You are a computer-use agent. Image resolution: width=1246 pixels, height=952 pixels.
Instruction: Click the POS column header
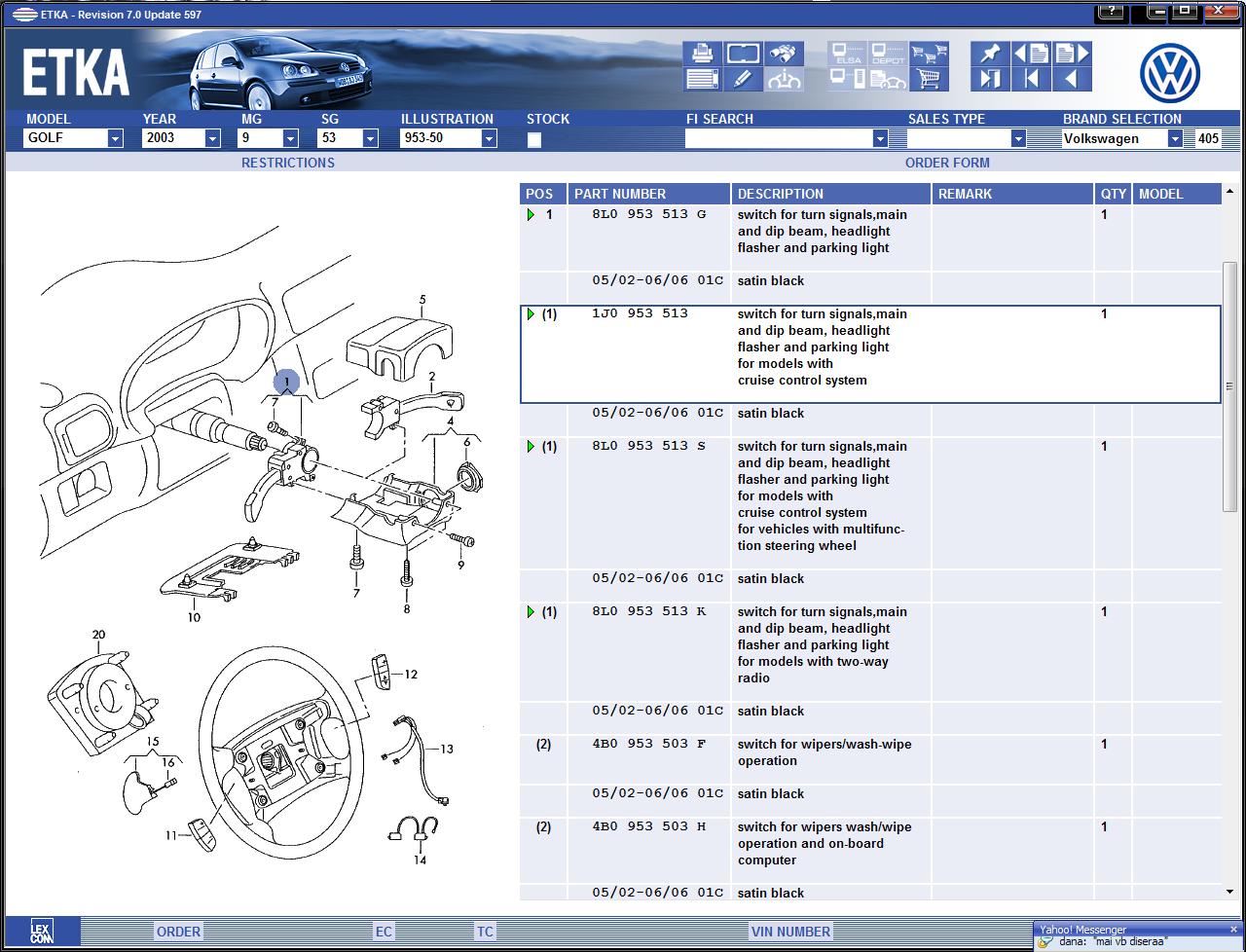pyautogui.click(x=543, y=194)
